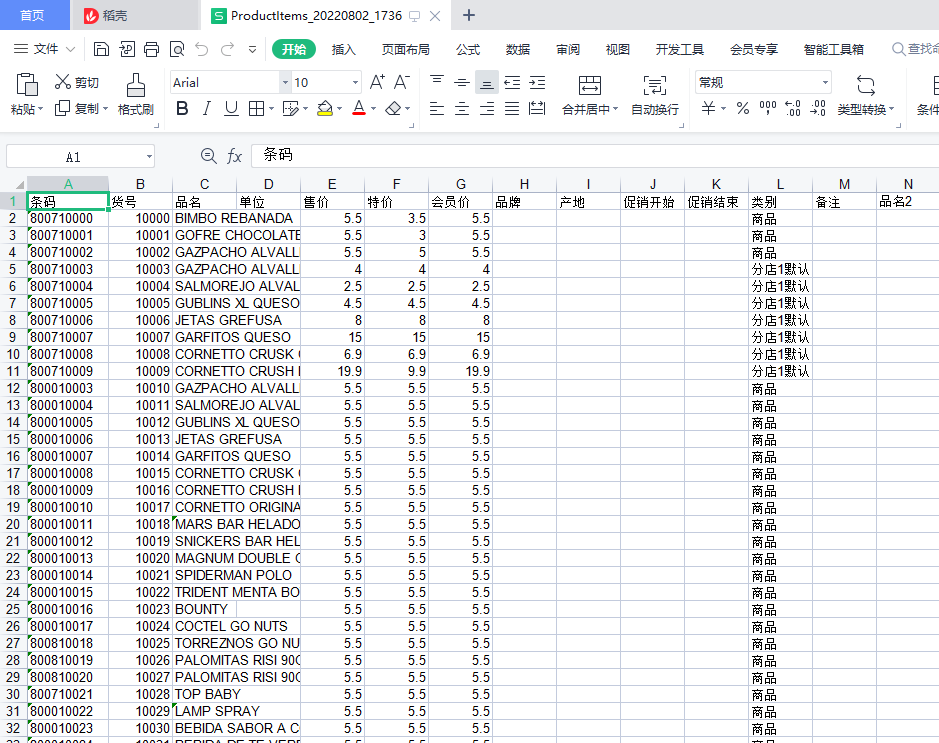Click the Decrease Indent icon
The height and width of the screenshot is (743, 939).
[512, 82]
